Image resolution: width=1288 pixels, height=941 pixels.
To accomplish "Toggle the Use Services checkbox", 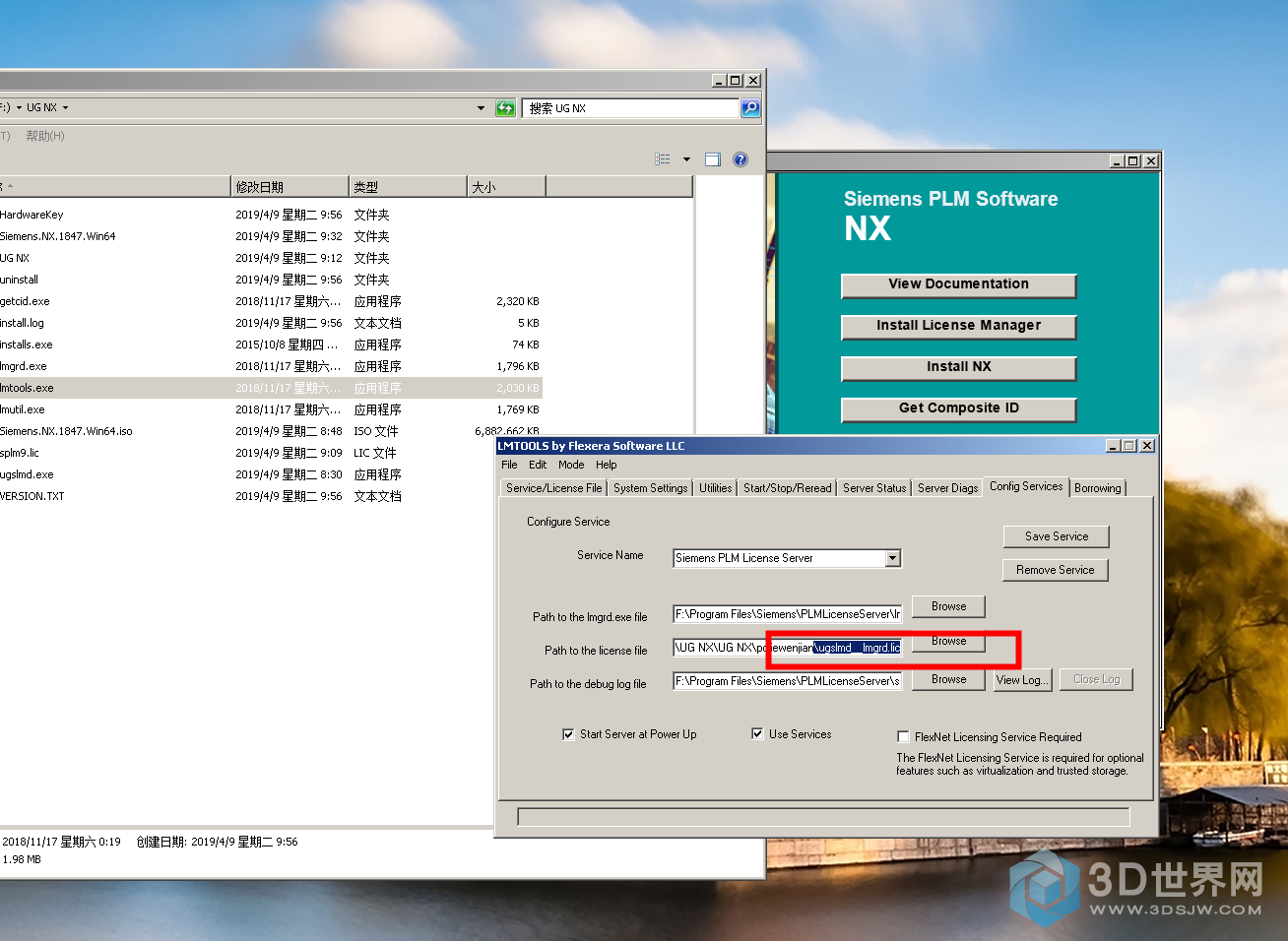I will [x=757, y=733].
